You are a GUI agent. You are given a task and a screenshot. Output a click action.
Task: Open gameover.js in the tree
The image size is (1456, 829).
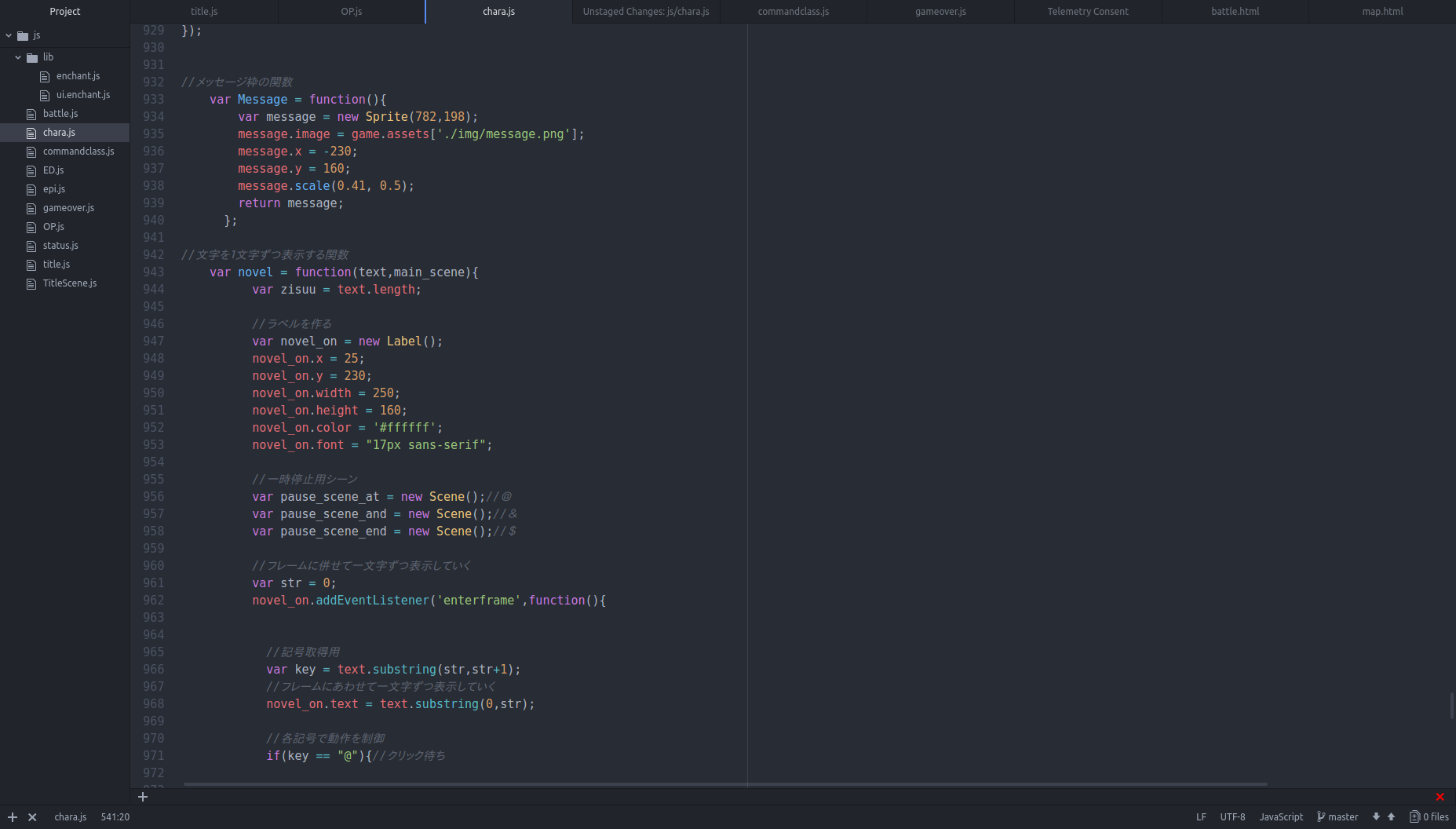pos(68,208)
